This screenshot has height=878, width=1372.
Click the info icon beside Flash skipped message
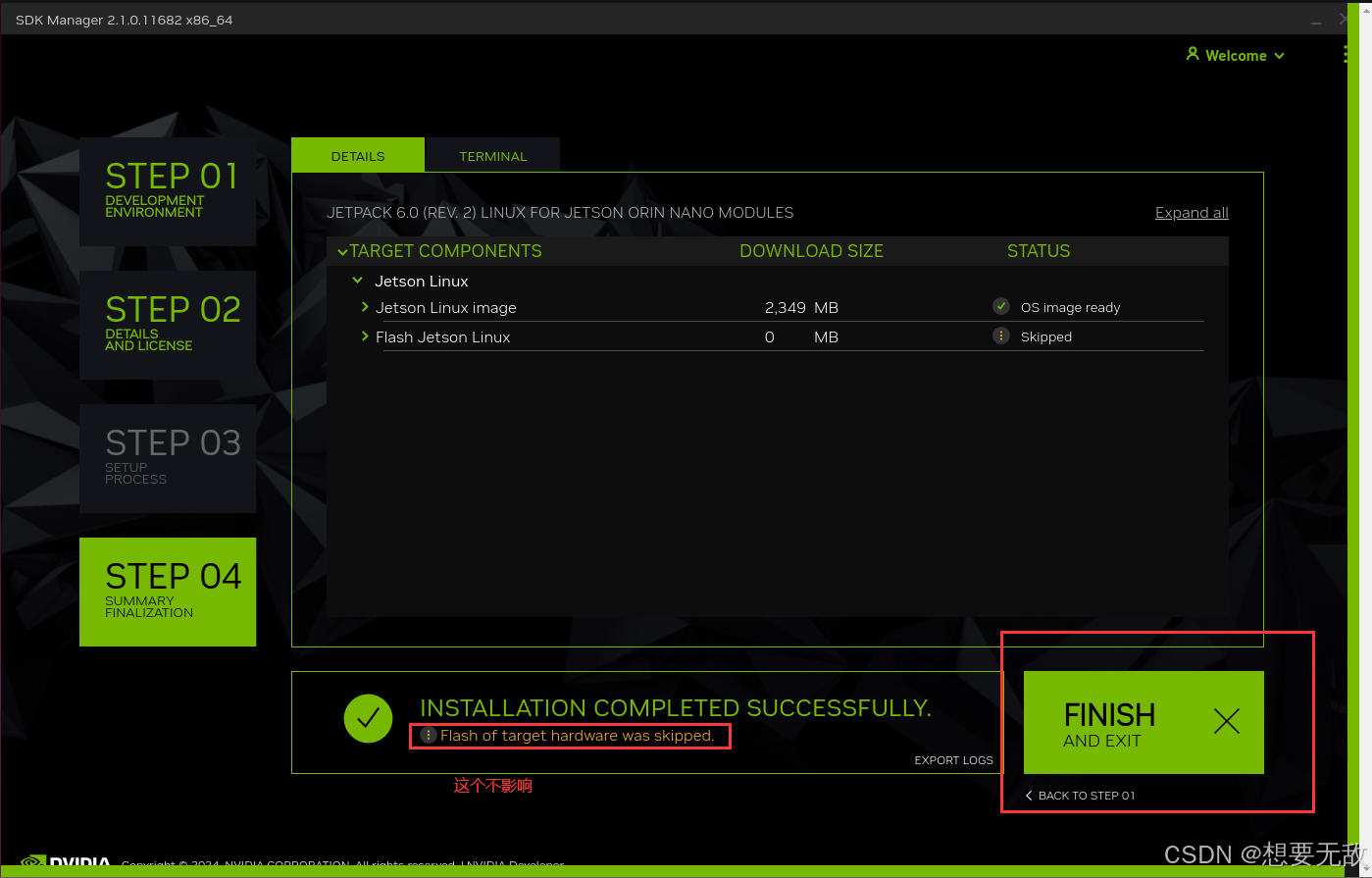pyautogui.click(x=429, y=735)
